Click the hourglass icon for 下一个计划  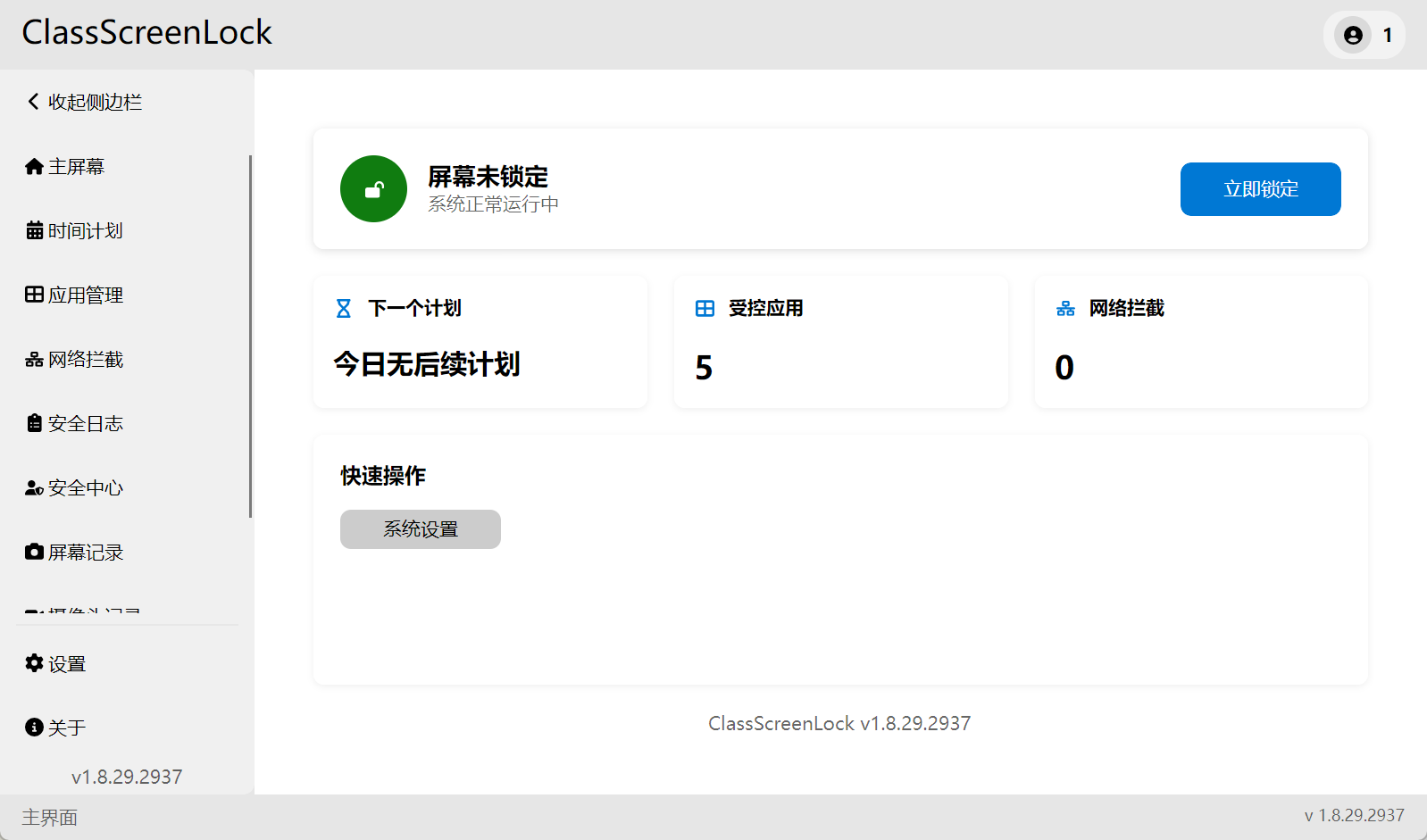344,309
